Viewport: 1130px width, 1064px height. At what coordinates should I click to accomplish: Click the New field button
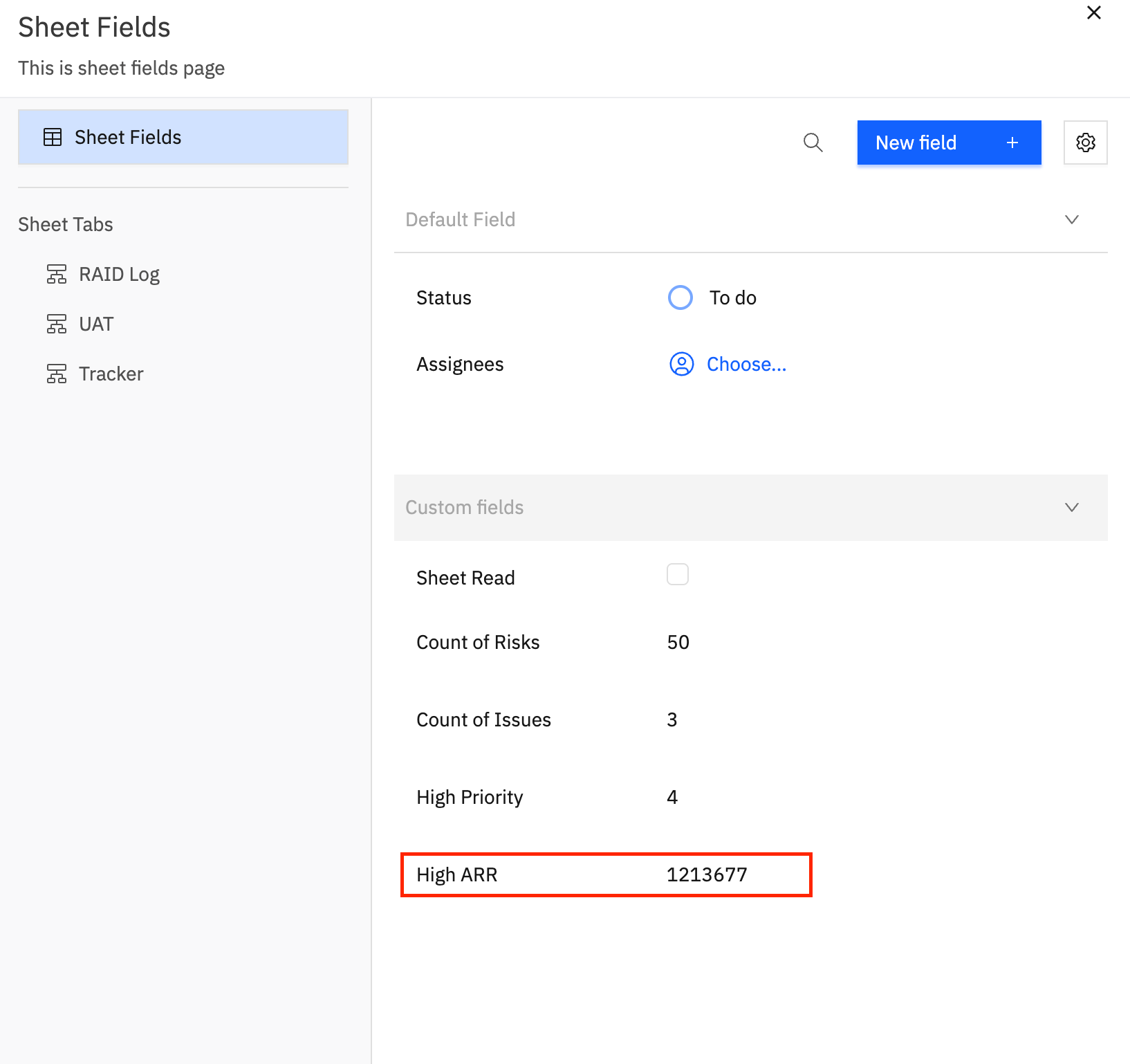pos(948,143)
